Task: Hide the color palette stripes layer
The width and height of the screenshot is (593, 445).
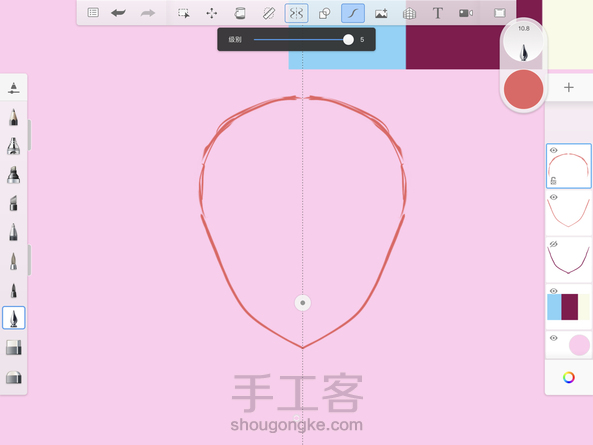Action: coord(554,291)
